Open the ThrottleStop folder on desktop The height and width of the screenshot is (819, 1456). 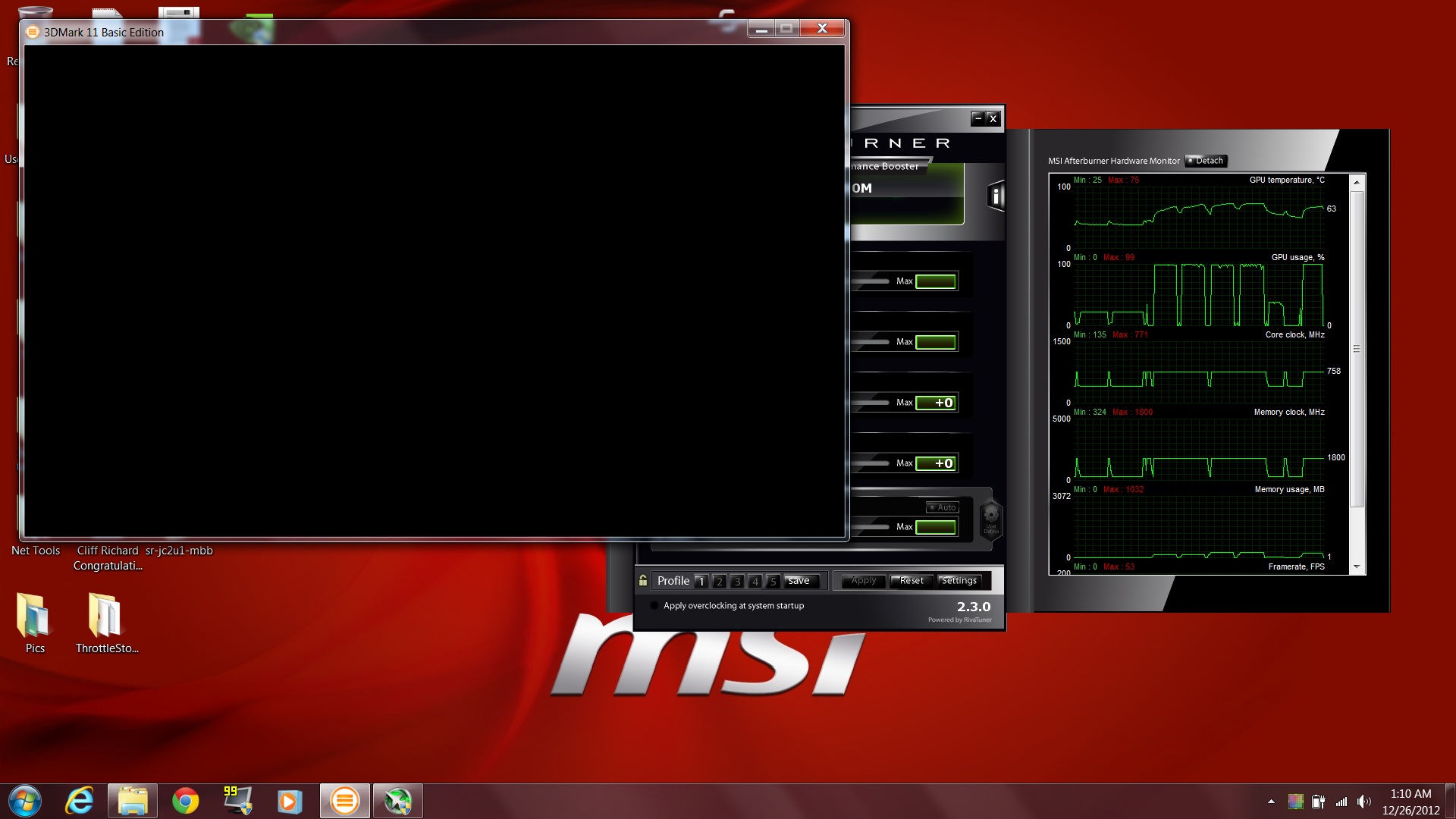coord(106,623)
